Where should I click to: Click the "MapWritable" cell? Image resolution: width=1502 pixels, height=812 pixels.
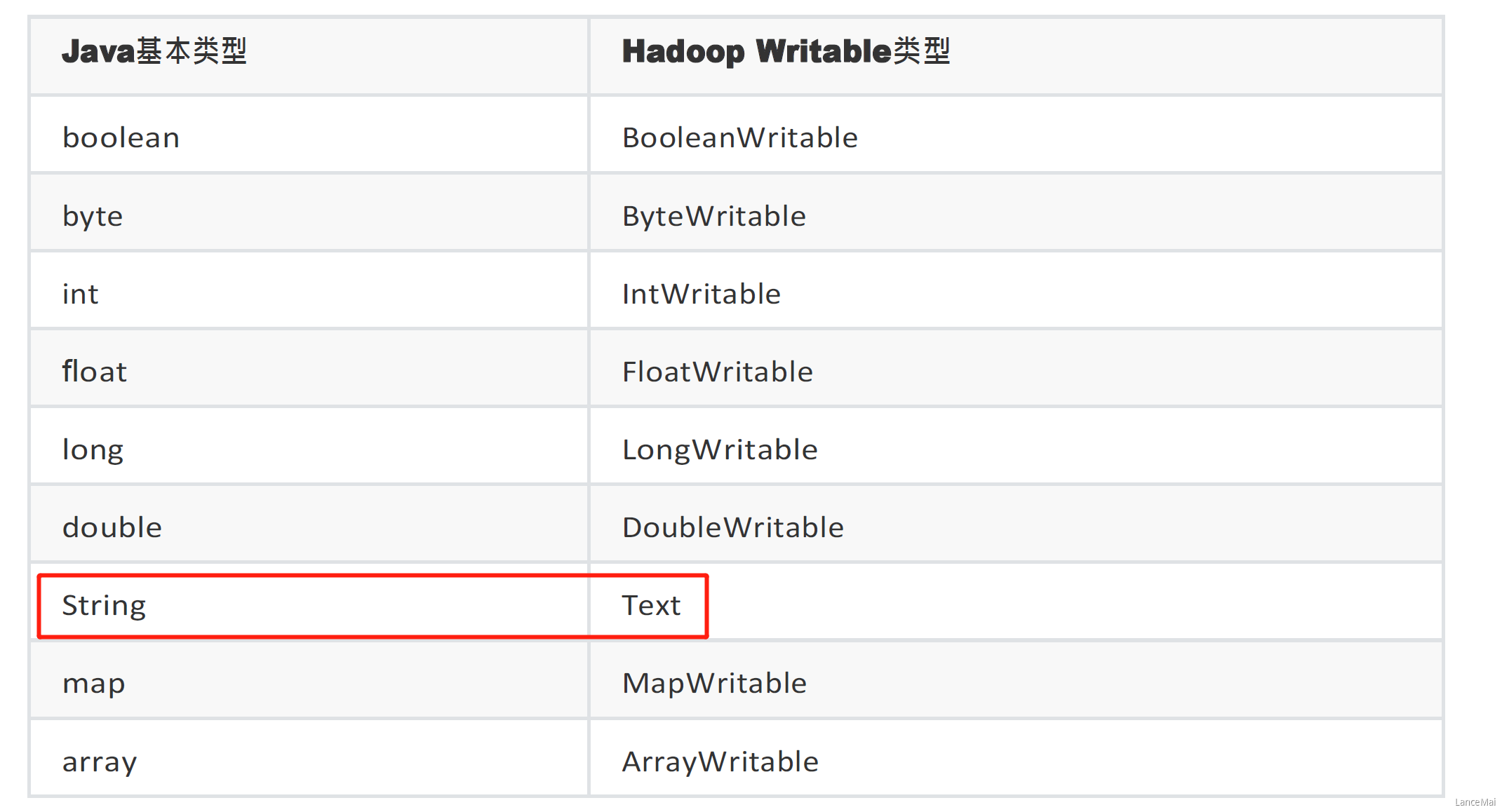coord(714,683)
